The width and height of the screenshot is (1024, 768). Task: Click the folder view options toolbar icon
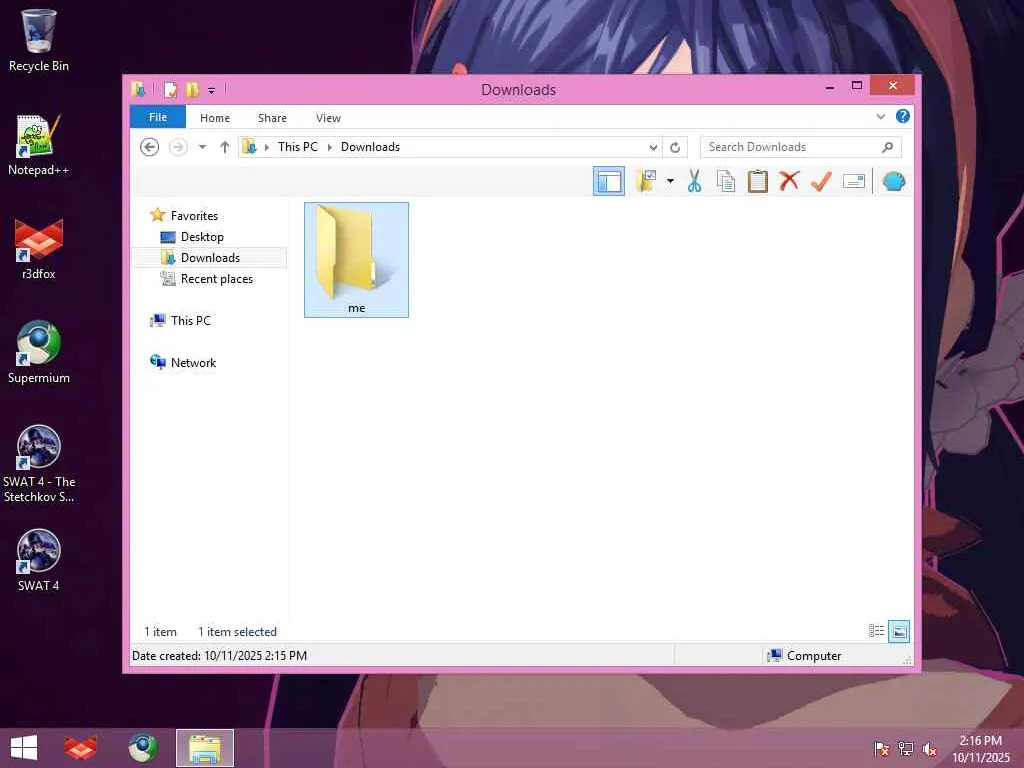(647, 181)
